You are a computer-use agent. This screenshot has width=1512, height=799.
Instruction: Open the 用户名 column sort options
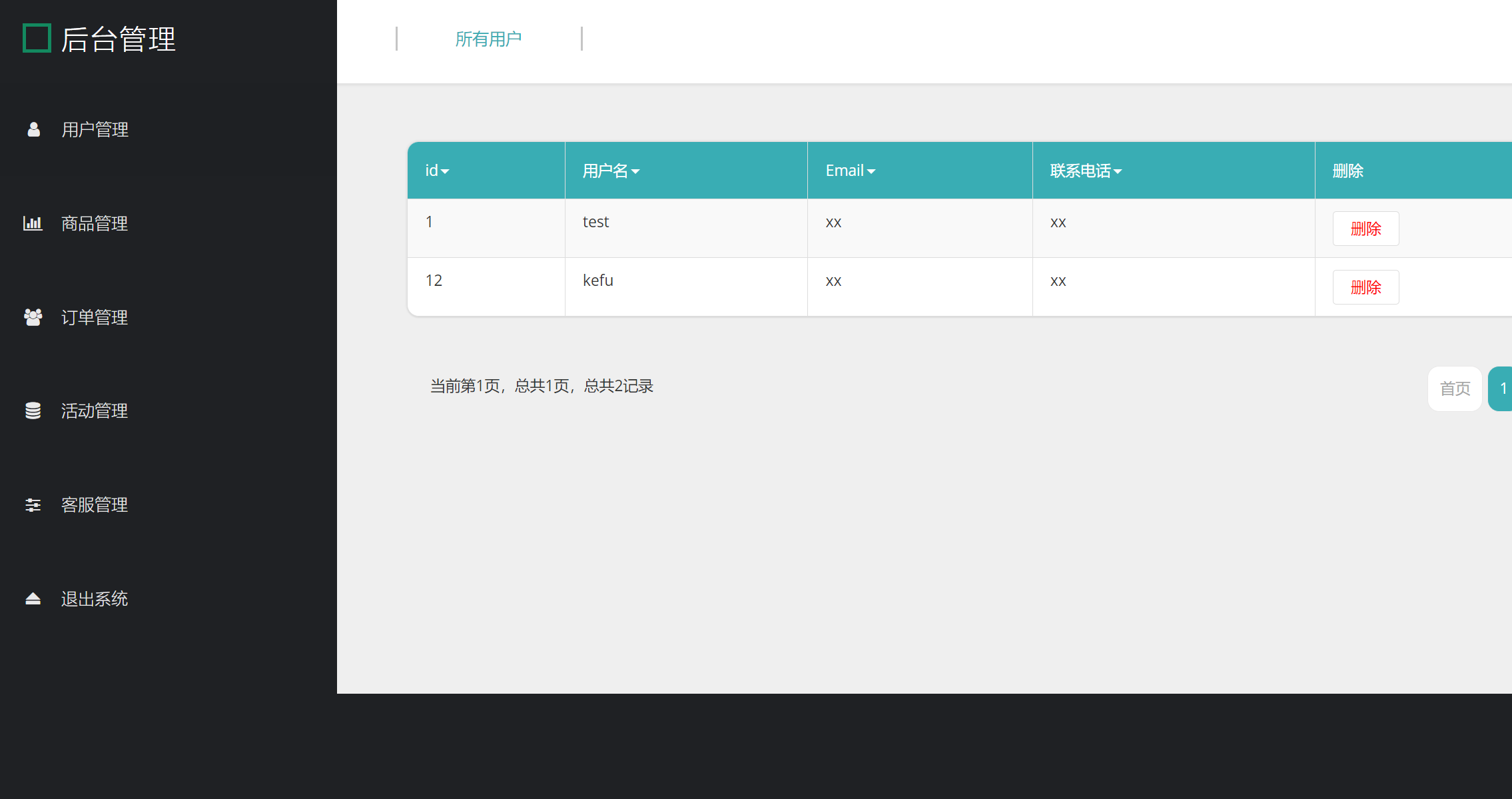635,171
